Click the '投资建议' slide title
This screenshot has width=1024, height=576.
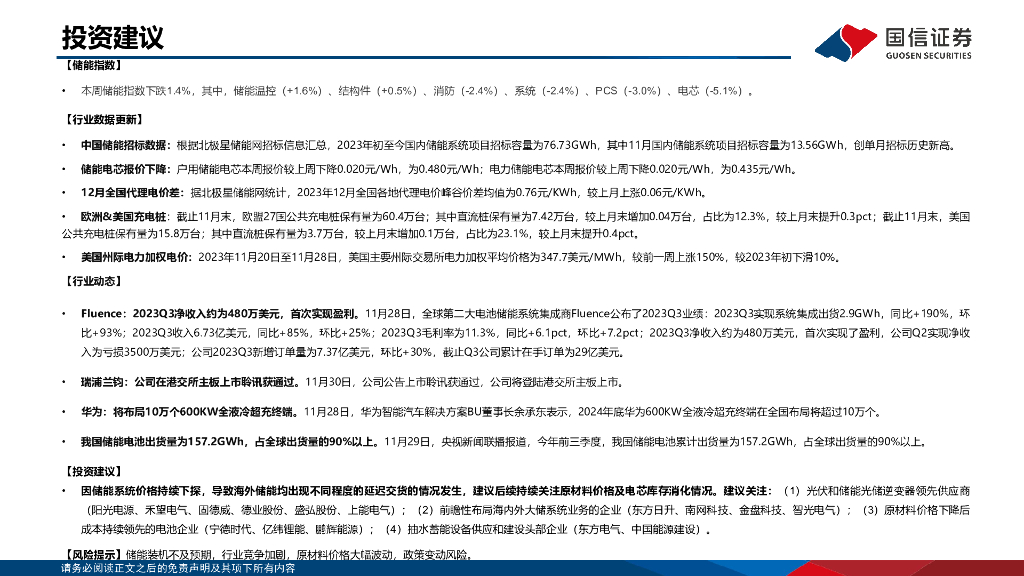point(112,37)
